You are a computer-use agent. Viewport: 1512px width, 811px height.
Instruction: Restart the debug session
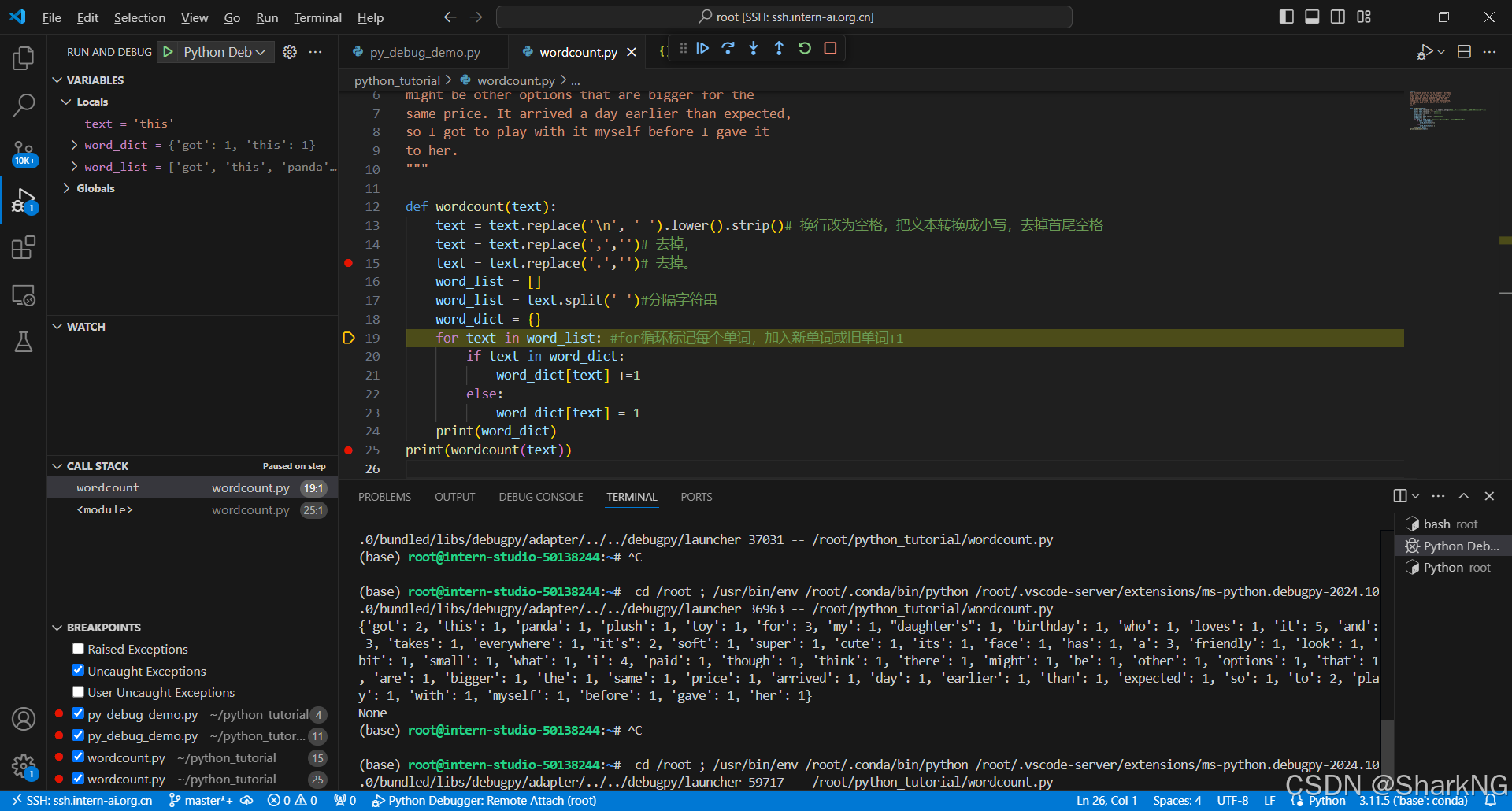pos(805,49)
